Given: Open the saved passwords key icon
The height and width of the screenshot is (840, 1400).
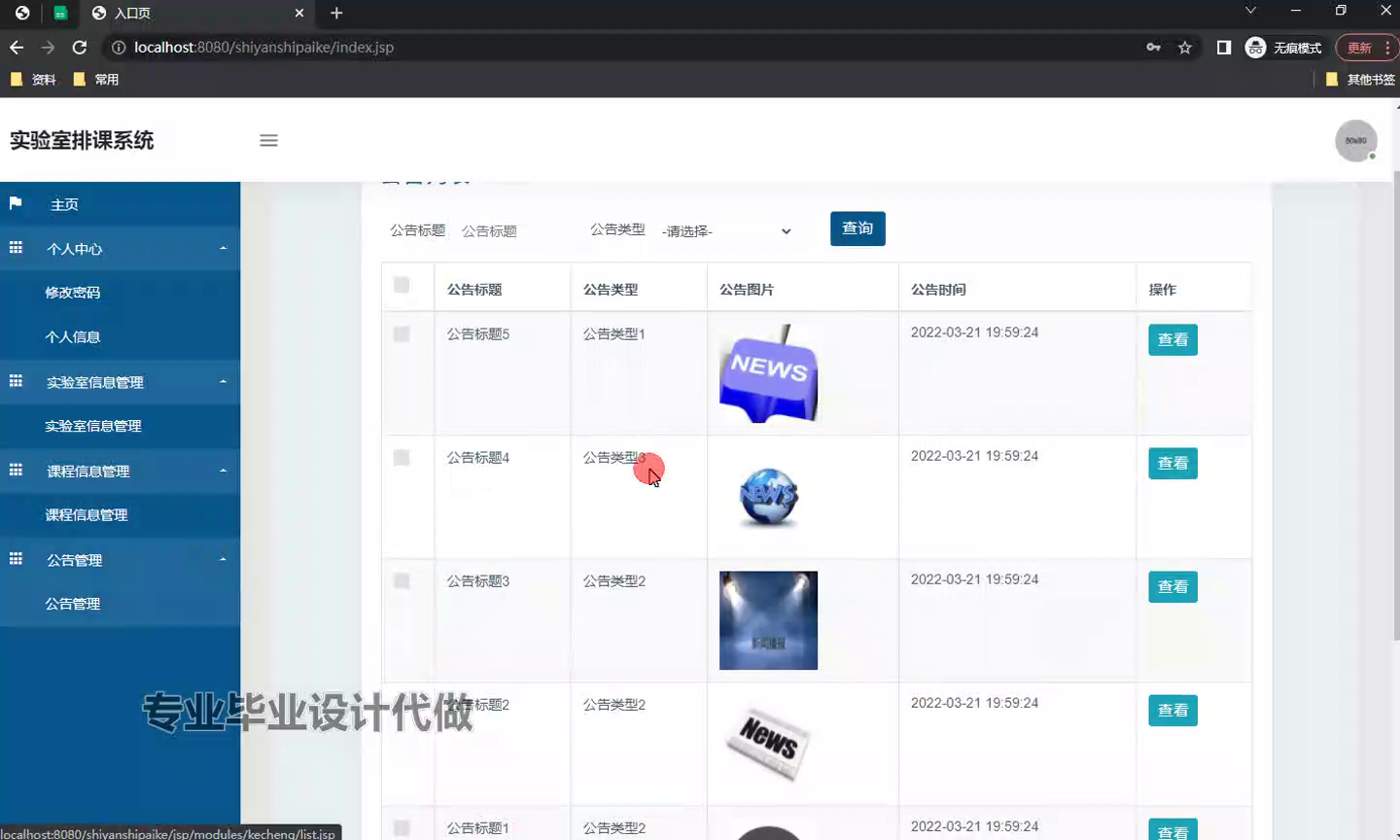Looking at the screenshot, I should [1153, 47].
